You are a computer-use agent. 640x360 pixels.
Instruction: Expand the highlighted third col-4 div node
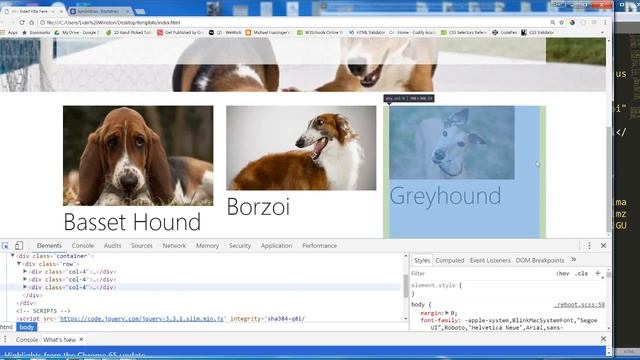tap(25, 287)
